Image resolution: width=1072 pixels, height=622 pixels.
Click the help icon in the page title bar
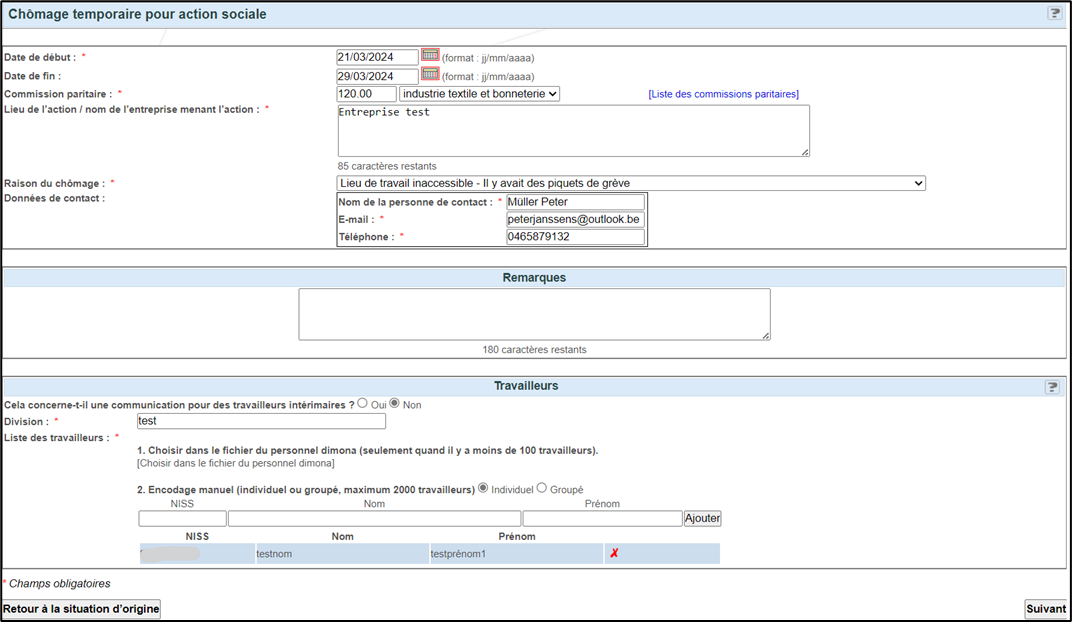click(1054, 13)
